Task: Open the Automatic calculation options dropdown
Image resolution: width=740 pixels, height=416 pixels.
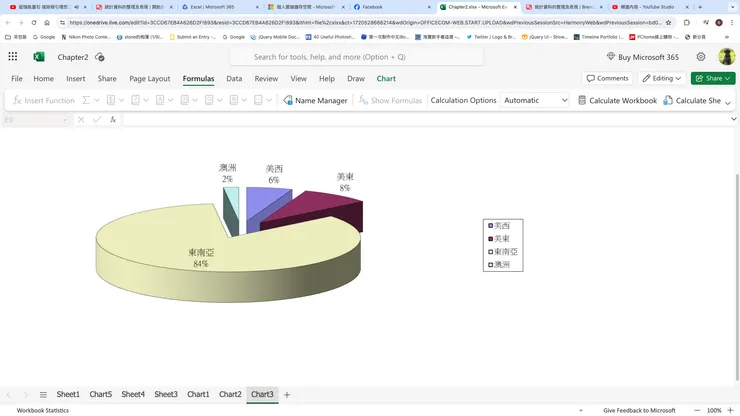Action: tap(534, 100)
